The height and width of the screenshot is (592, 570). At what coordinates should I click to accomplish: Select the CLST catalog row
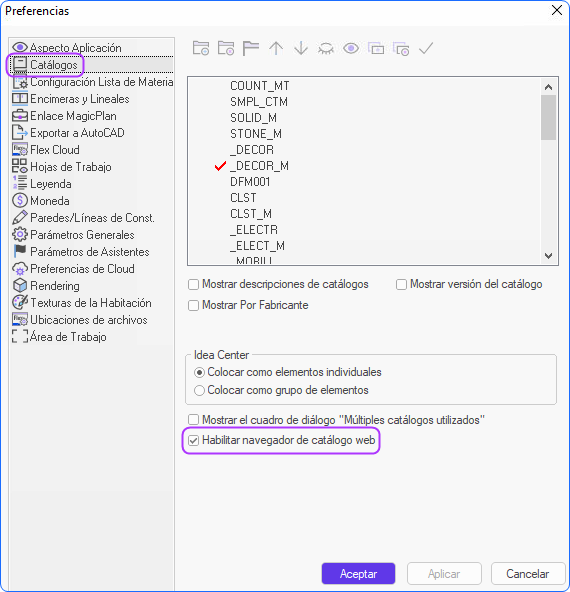coord(243,197)
